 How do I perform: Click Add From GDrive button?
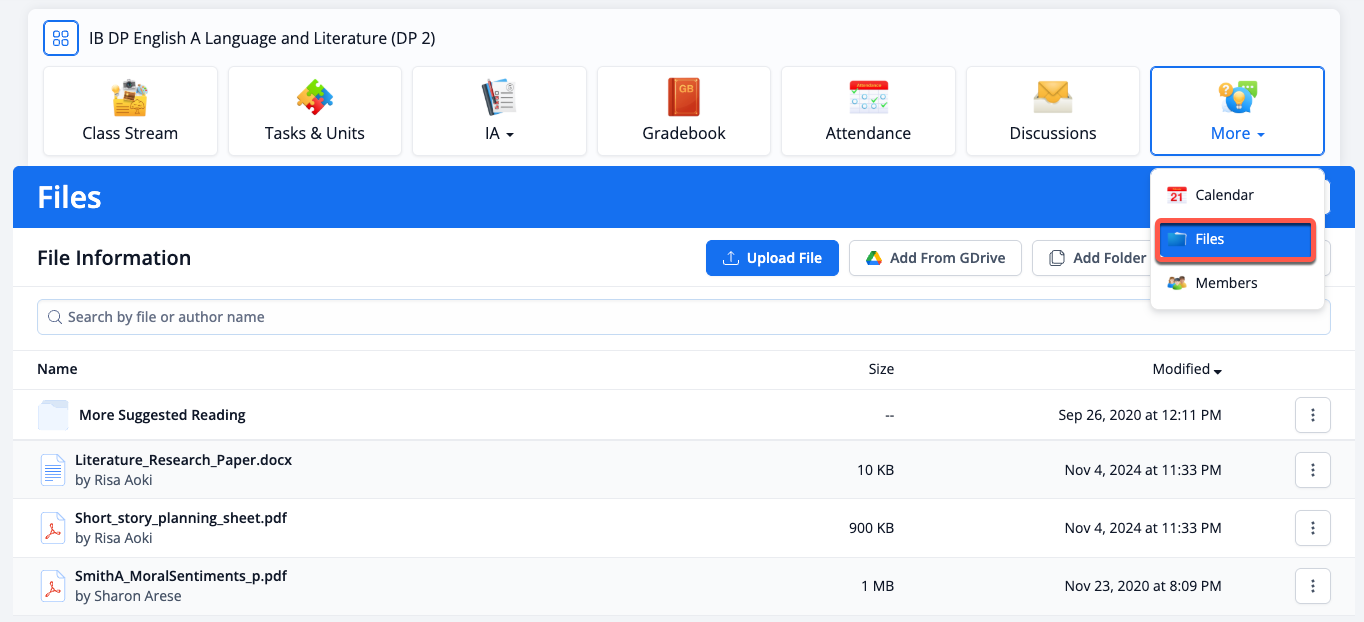pyautogui.click(x=934, y=258)
